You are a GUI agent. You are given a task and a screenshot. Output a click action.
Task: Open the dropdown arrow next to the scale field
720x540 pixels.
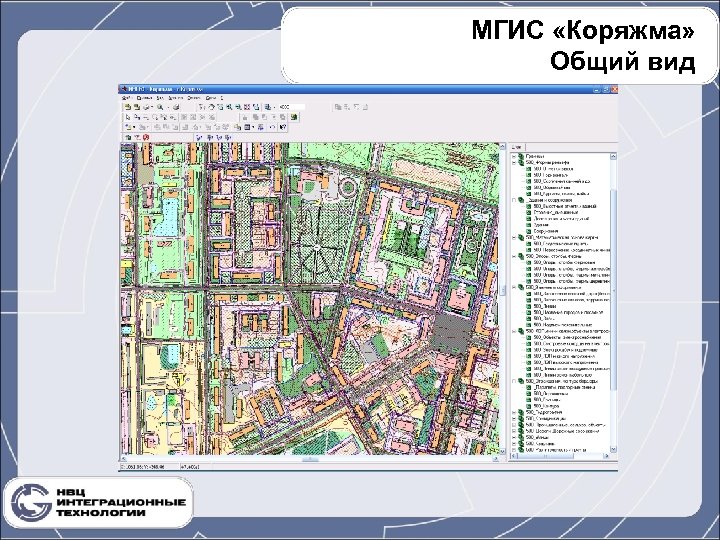click(x=274, y=107)
